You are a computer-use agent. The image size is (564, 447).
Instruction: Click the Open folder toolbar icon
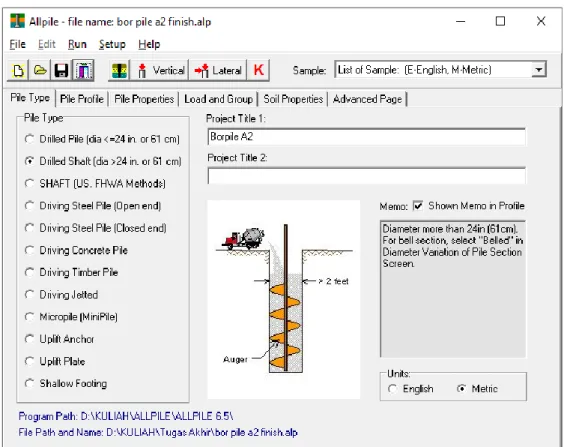[40, 70]
